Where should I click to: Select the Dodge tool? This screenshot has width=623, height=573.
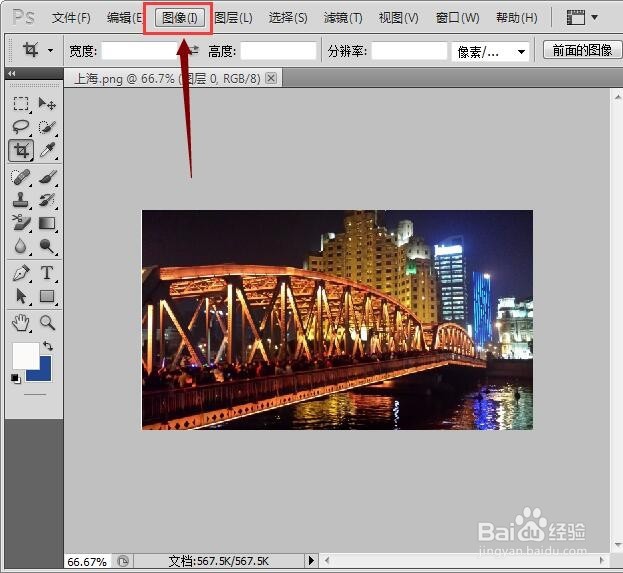(47, 246)
